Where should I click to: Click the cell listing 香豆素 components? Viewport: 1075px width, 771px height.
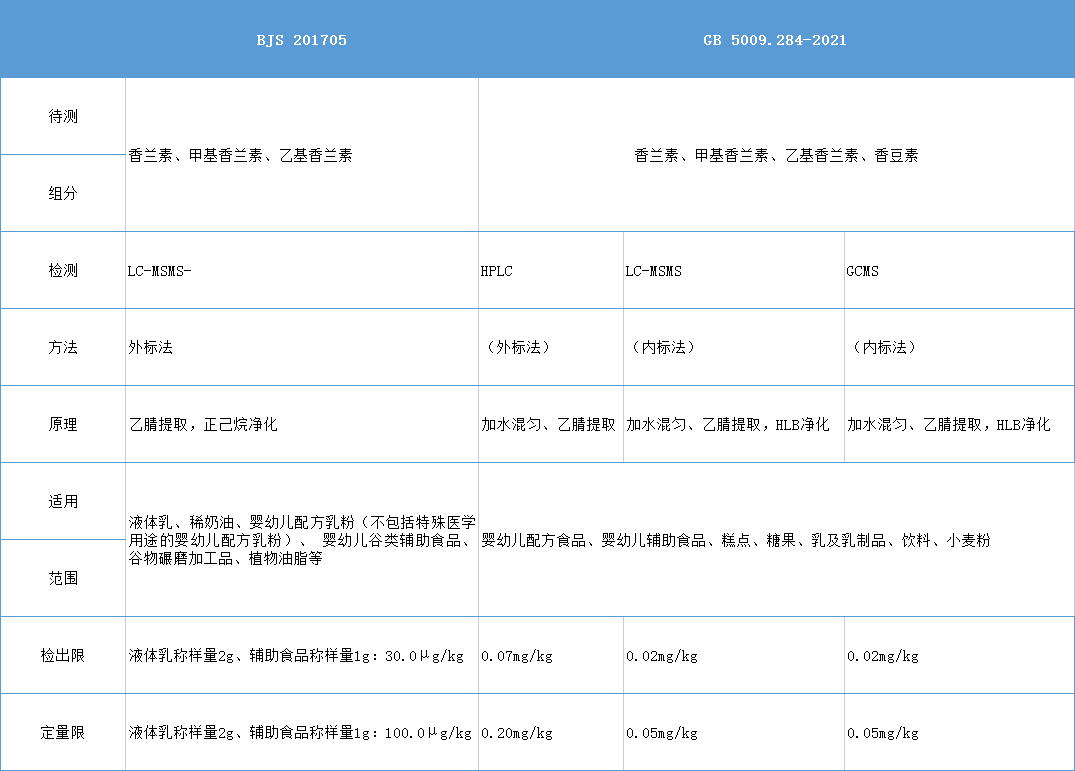click(776, 155)
